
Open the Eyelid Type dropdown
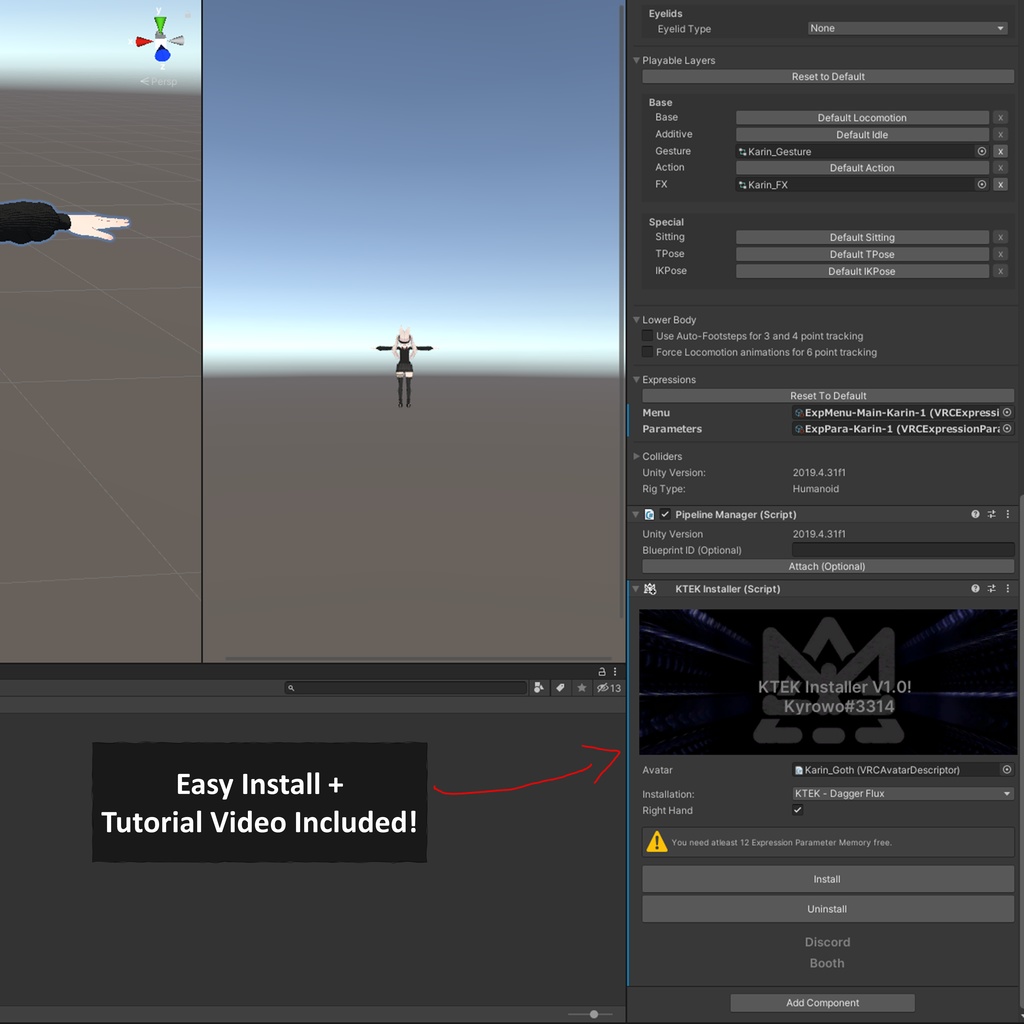tap(905, 28)
